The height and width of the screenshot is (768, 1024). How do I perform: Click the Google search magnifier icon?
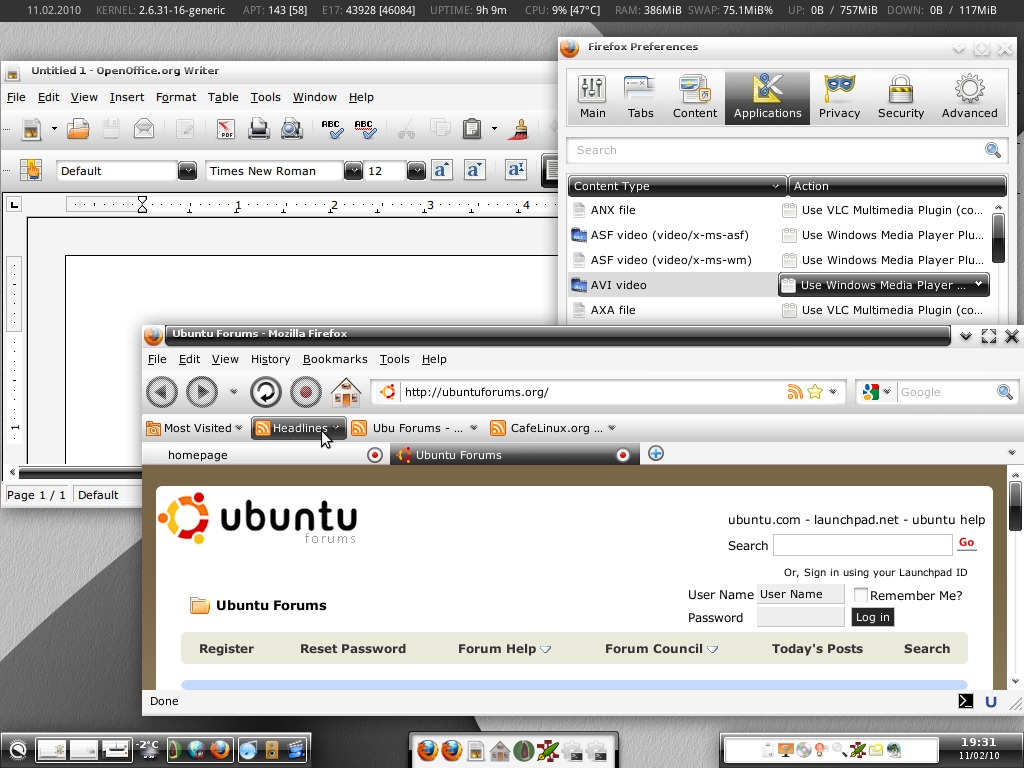pos(1004,392)
